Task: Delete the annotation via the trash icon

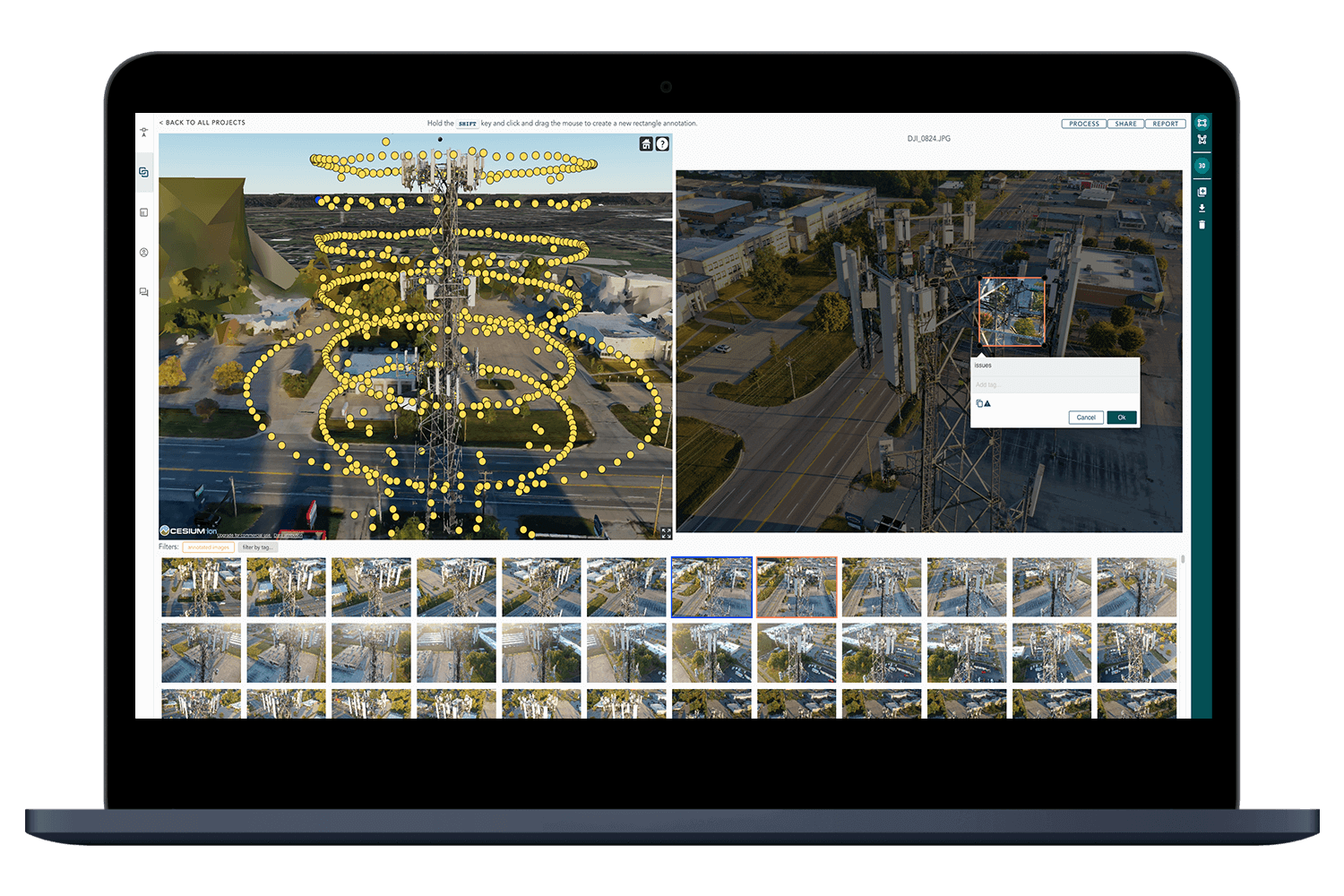Action: tap(1202, 227)
